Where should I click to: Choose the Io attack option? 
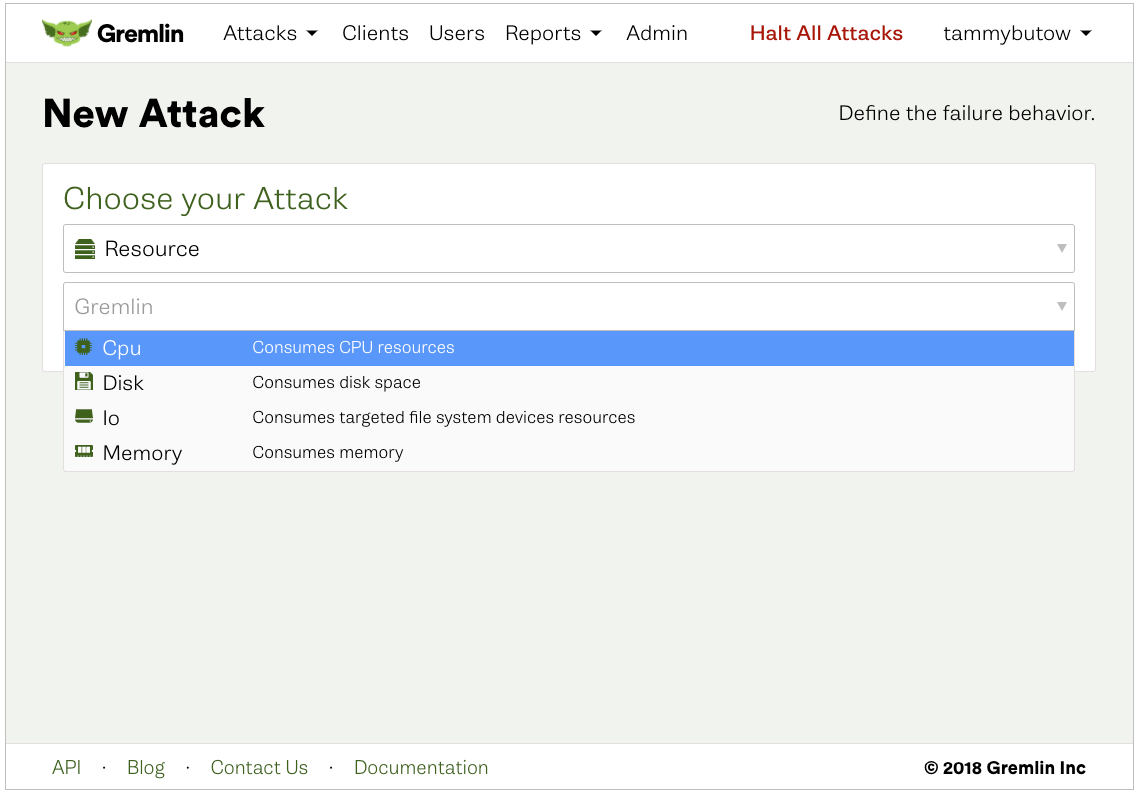click(569, 418)
